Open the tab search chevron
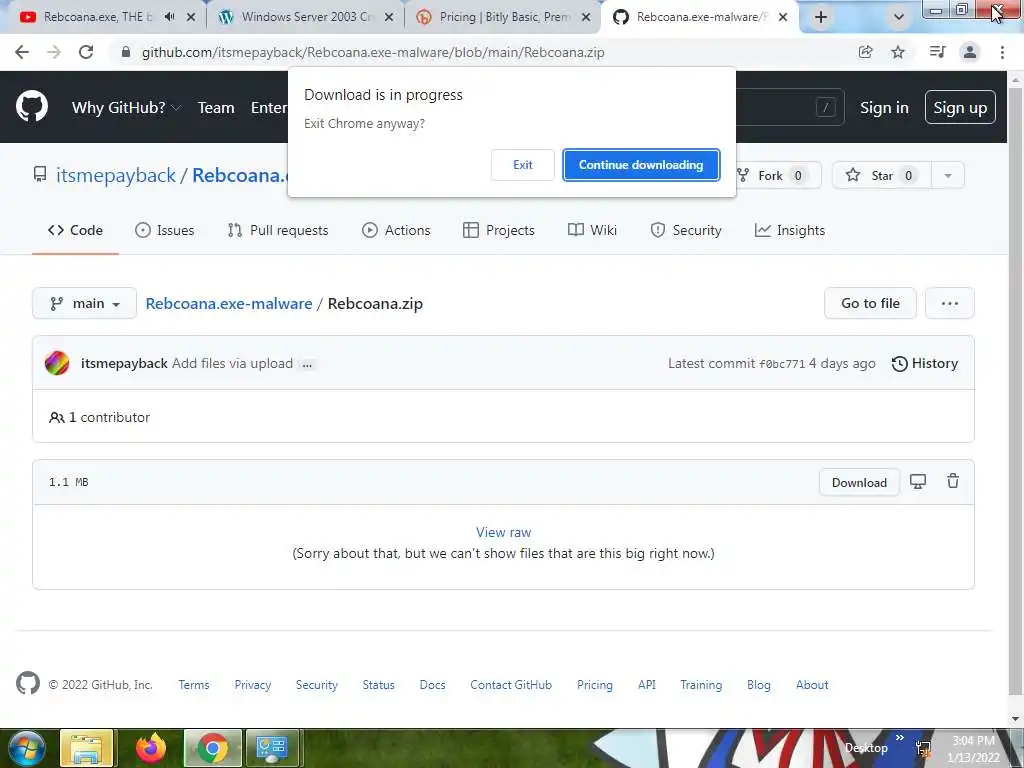1024x768 pixels. click(x=899, y=18)
